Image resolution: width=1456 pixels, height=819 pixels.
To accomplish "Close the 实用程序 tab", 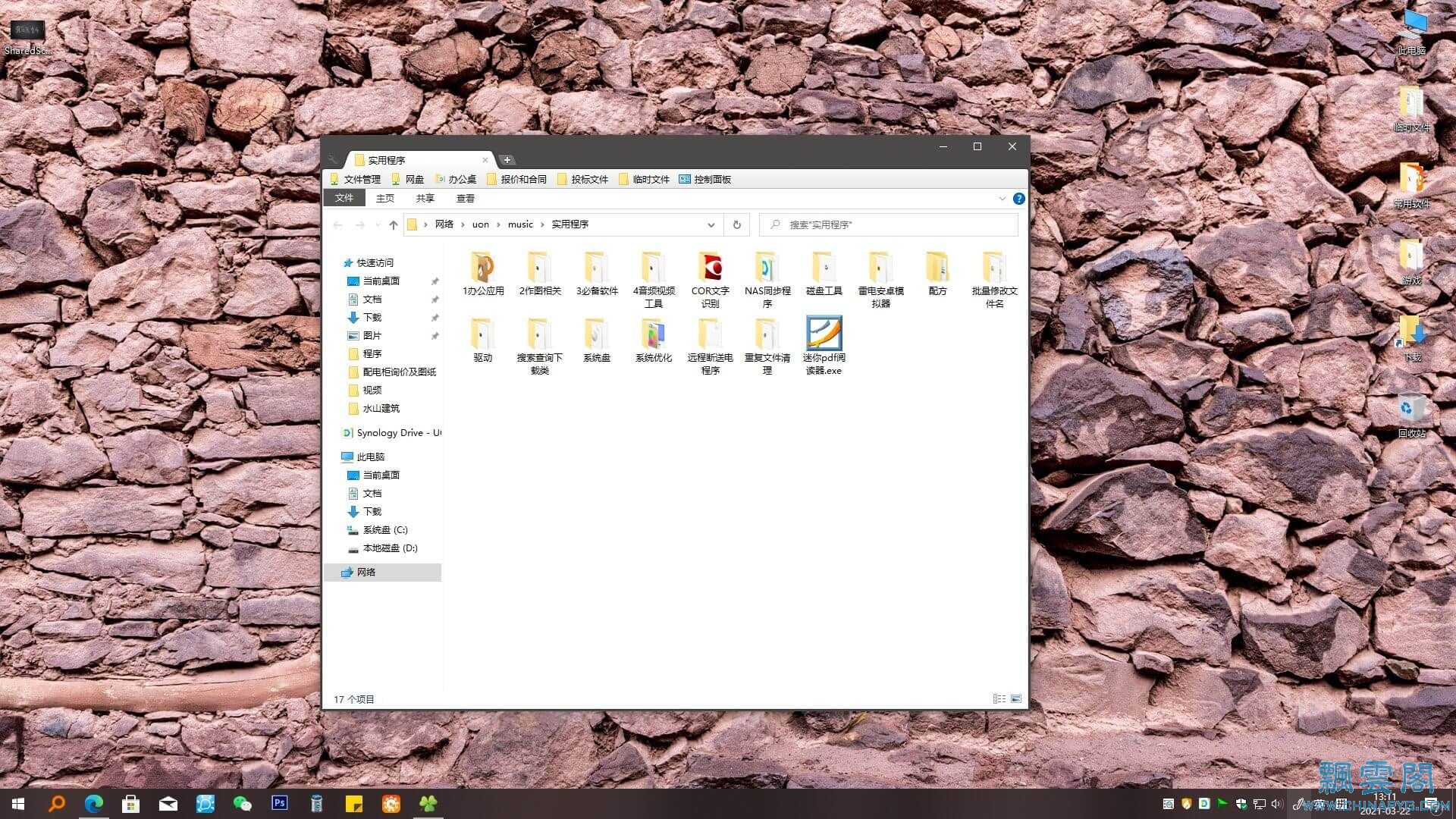I will point(485,160).
